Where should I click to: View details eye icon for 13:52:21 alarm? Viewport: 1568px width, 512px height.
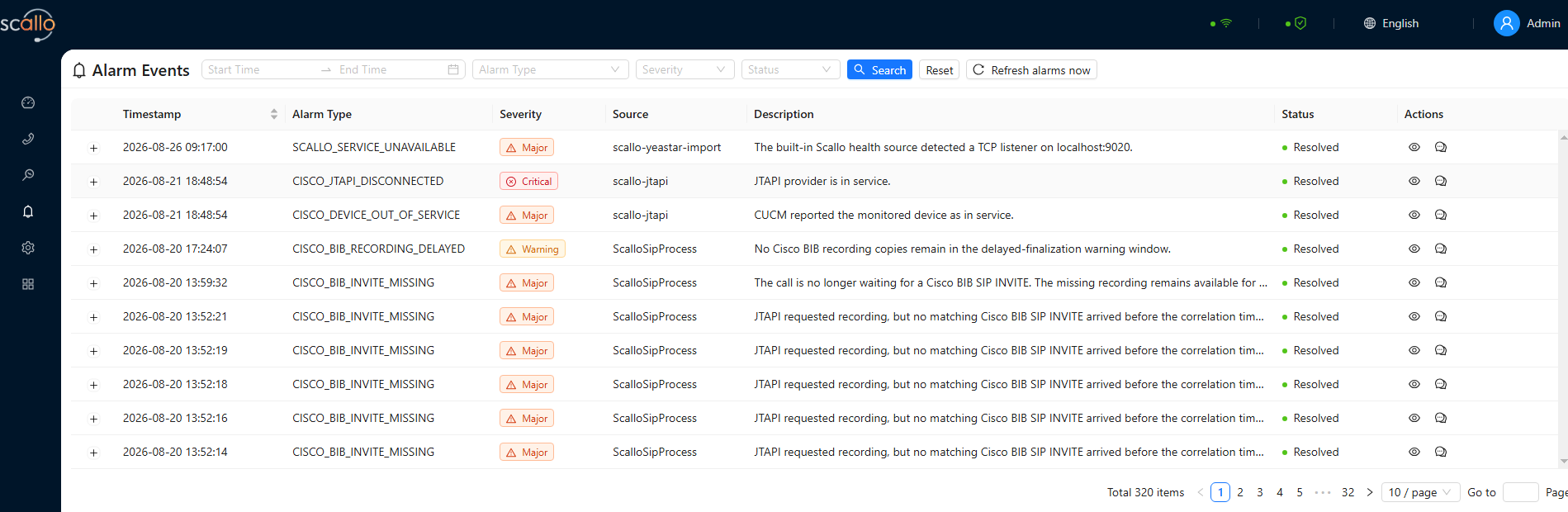[x=1414, y=316]
